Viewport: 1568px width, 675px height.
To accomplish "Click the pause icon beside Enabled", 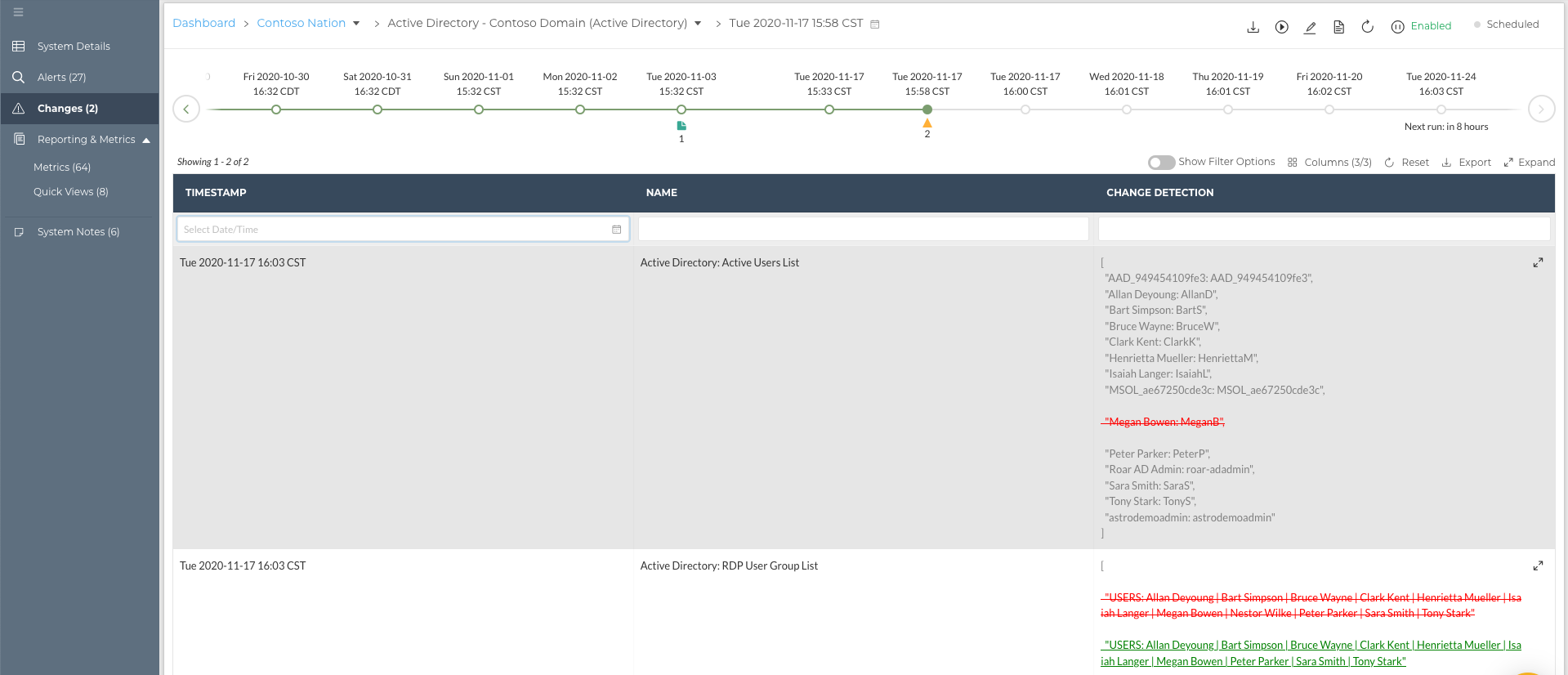I will [1397, 27].
